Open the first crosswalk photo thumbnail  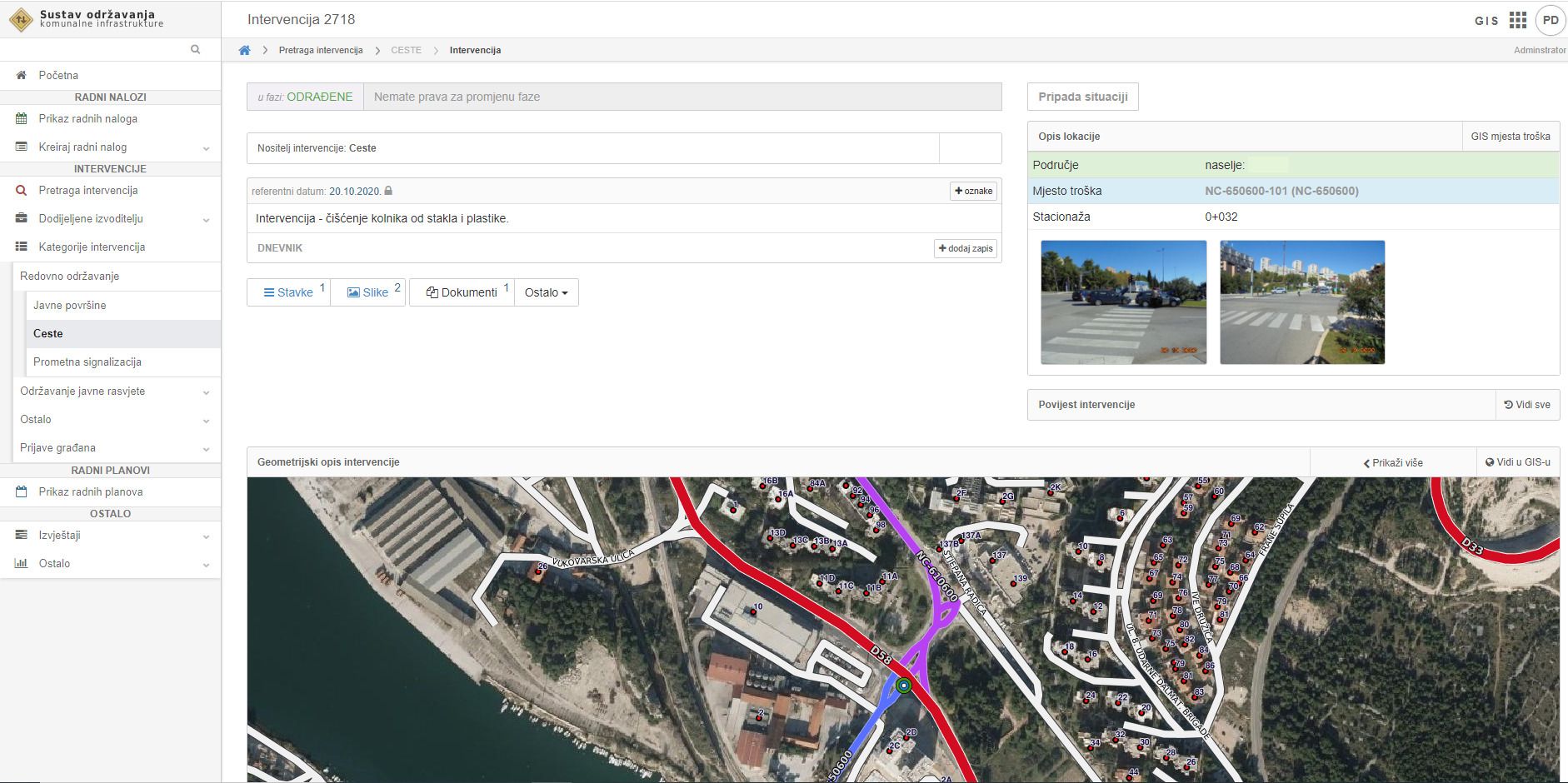[1123, 302]
